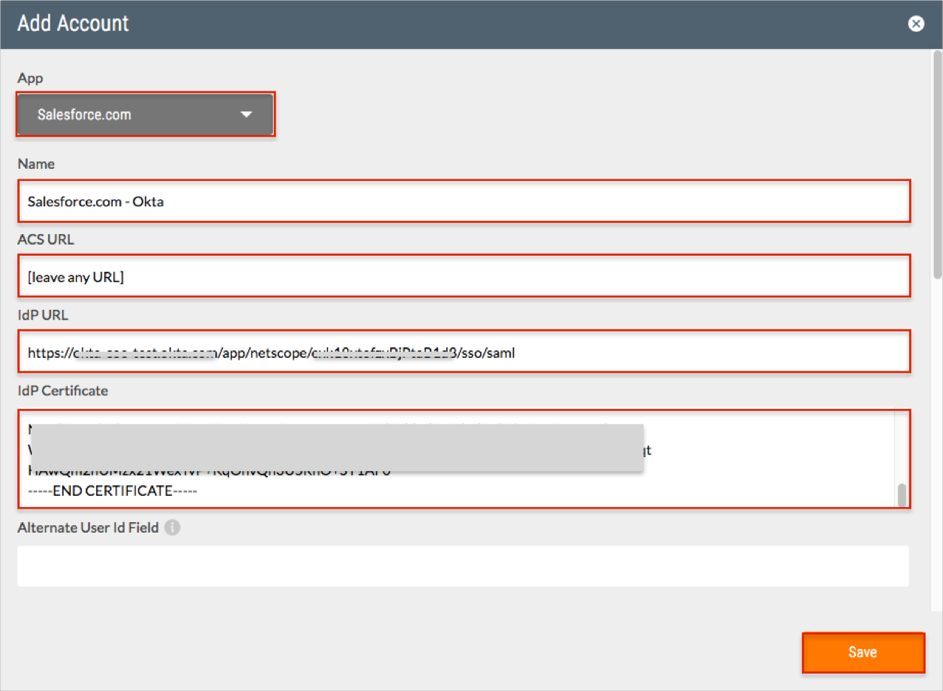
Task: Click the dialog's main vertical scrollbar
Action: point(936,160)
